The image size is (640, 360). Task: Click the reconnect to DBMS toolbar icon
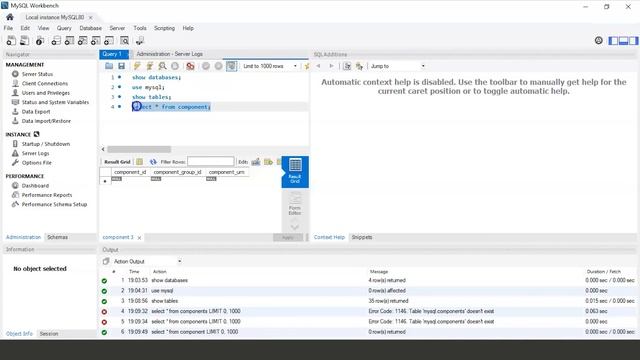[x=140, y=40]
